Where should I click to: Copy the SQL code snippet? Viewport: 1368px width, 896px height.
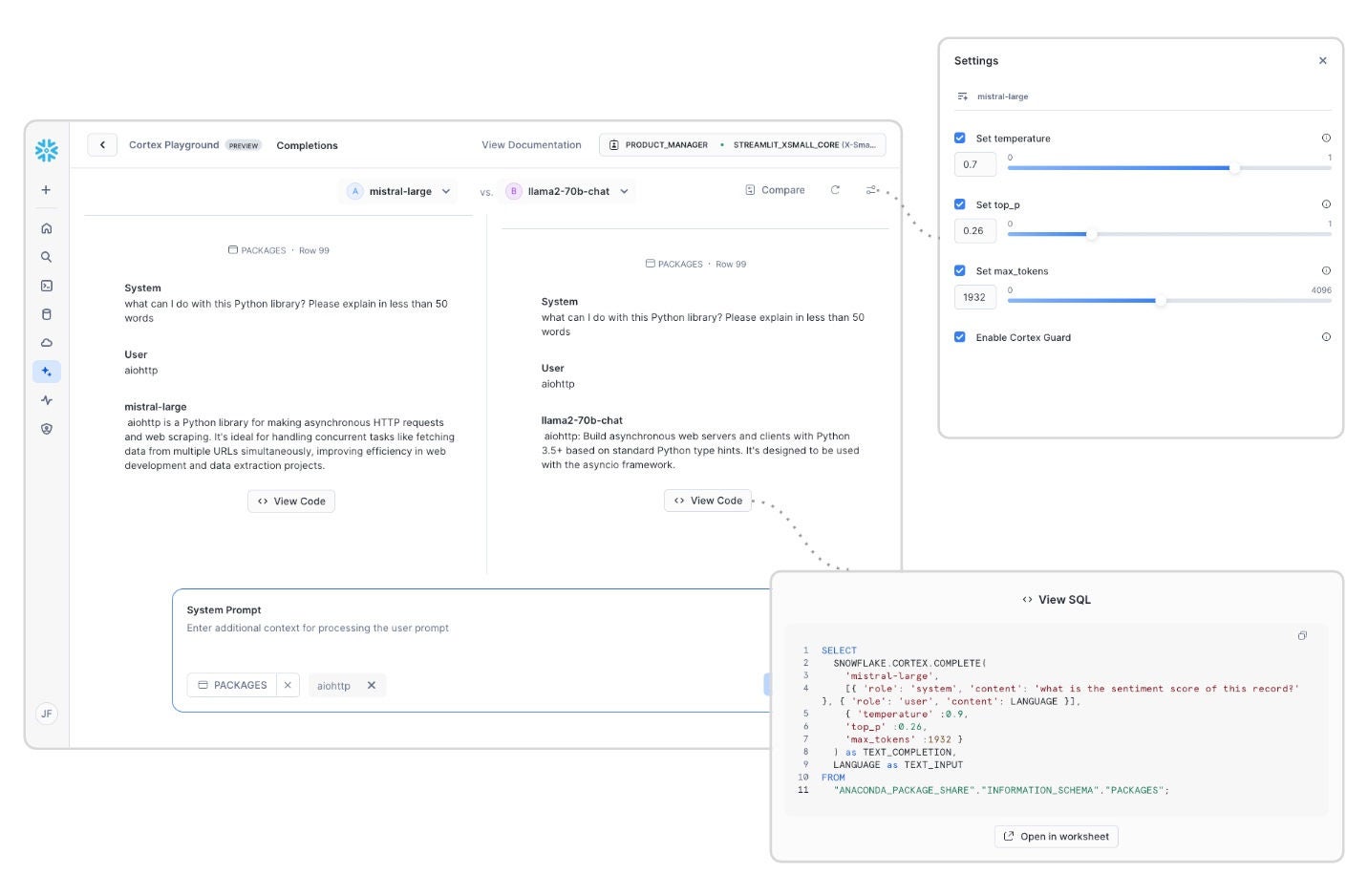(x=1302, y=635)
